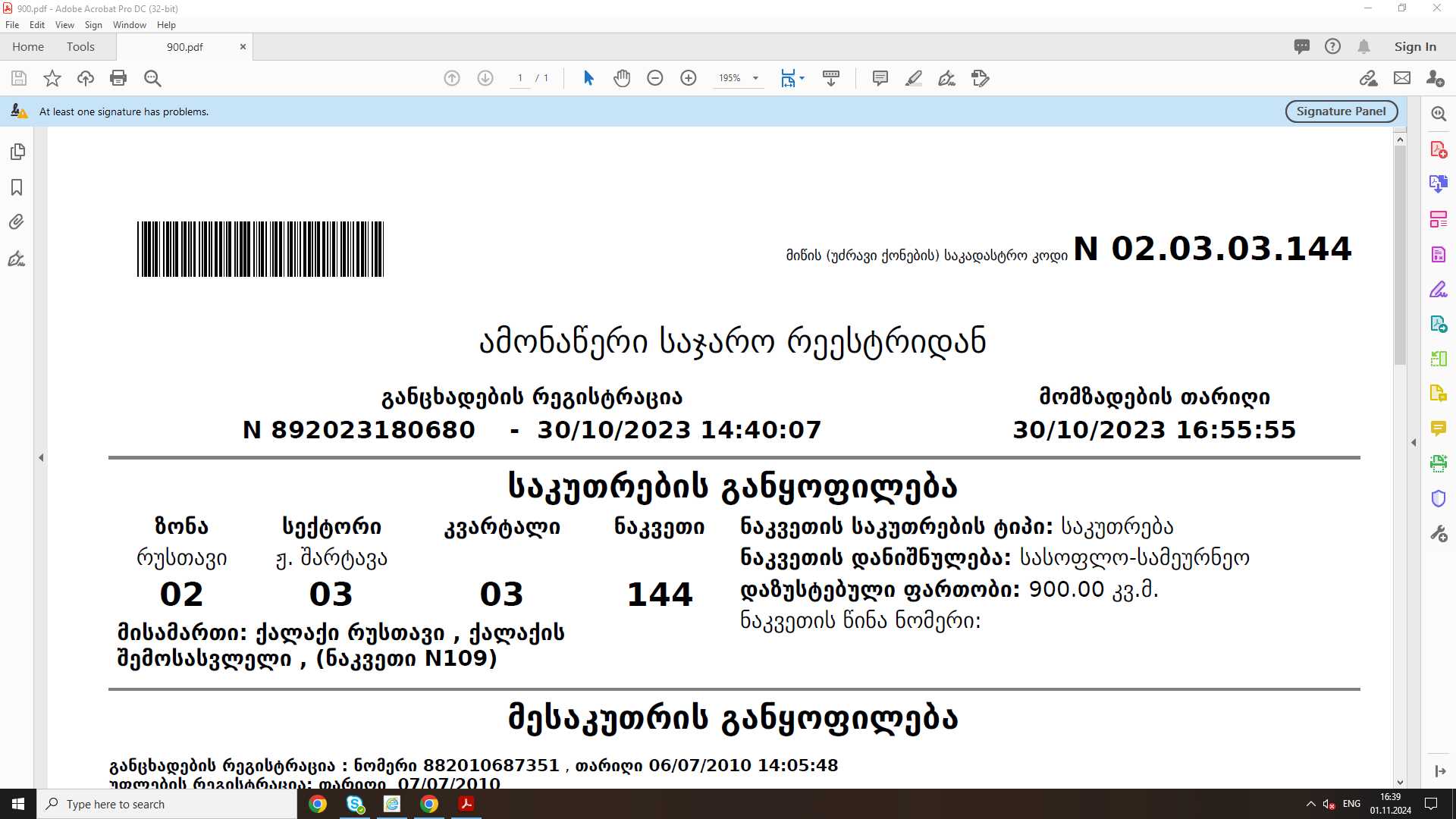Click the Zoom out minus icon
This screenshot has height=819, width=1456.
[655, 78]
